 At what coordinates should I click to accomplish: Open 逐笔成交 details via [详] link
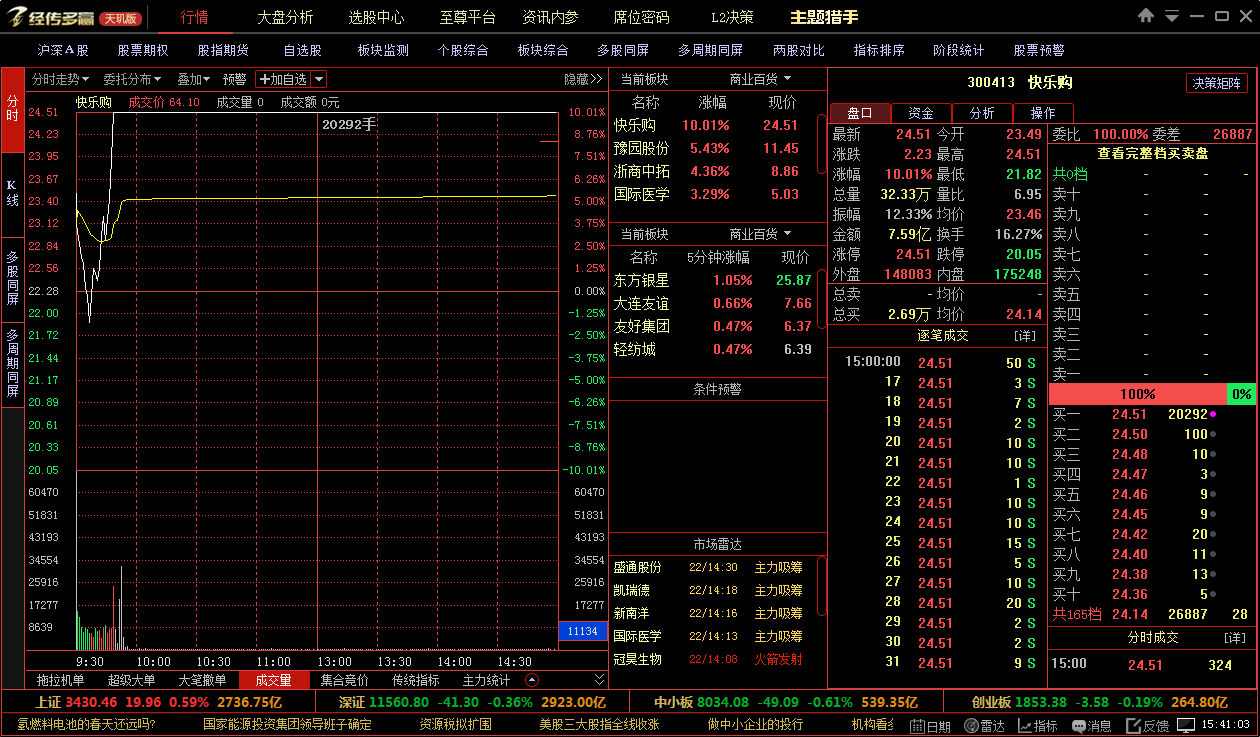(1025, 335)
